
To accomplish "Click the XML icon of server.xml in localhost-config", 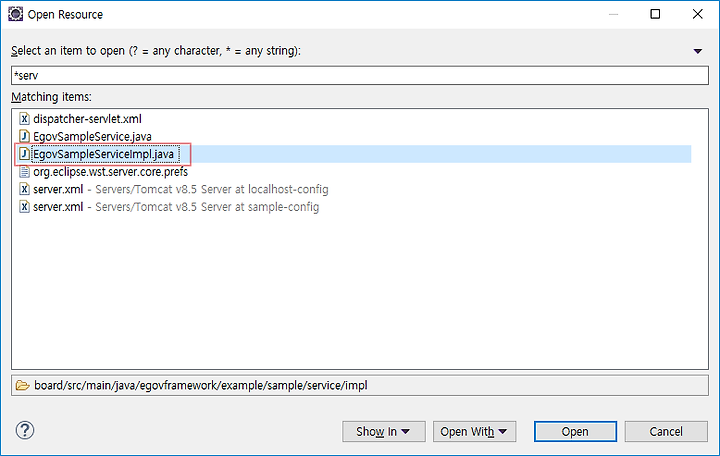I will pos(24,189).
